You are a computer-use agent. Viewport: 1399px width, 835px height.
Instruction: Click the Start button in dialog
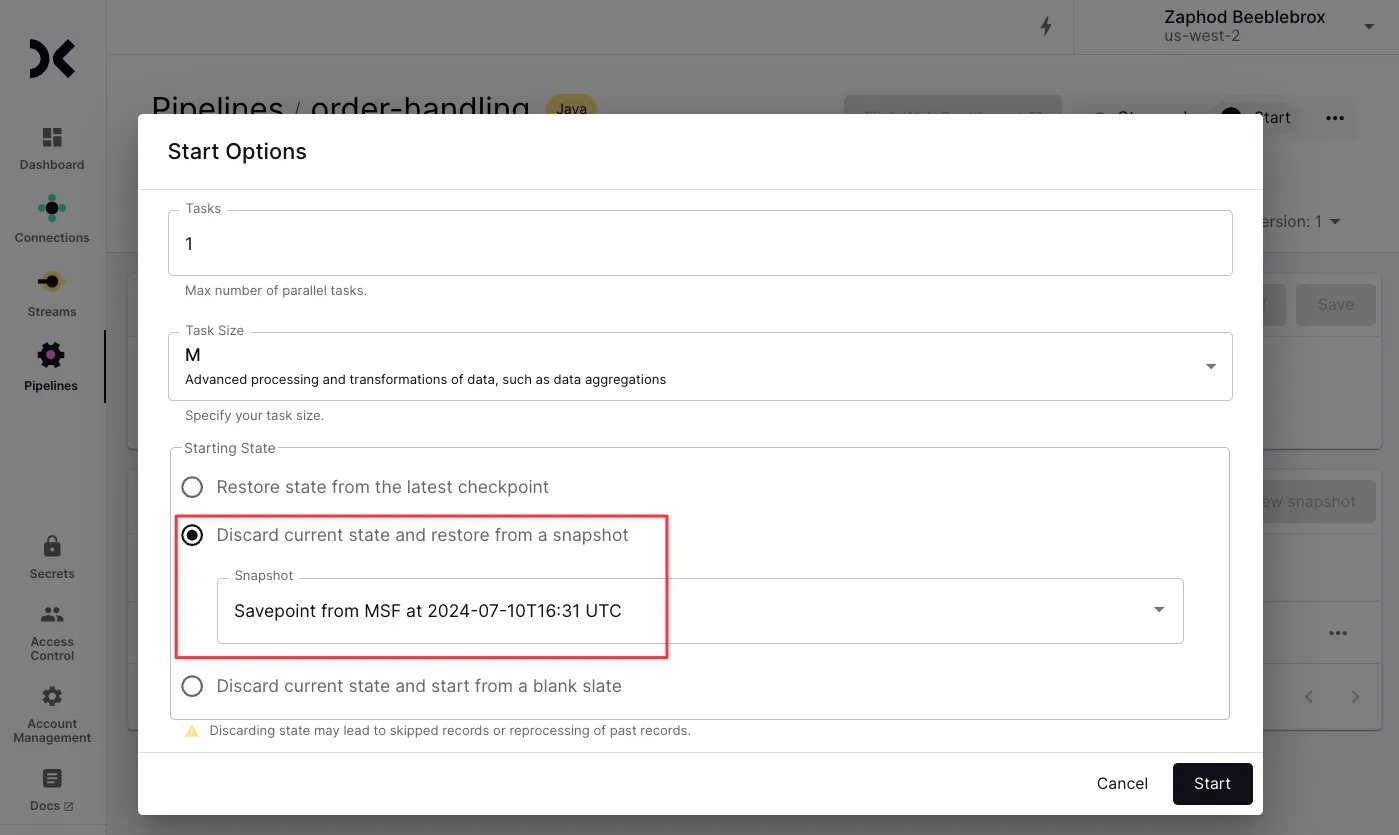coord(1212,784)
